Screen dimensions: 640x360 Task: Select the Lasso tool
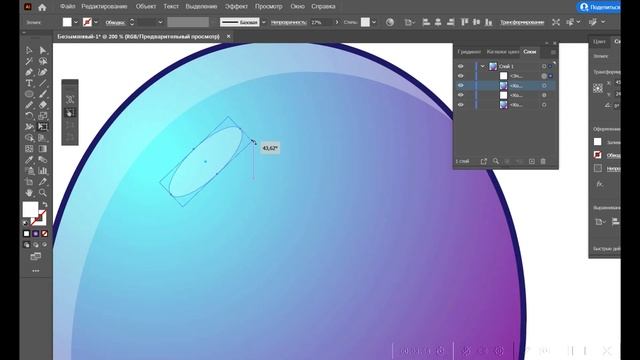click(x=43, y=62)
